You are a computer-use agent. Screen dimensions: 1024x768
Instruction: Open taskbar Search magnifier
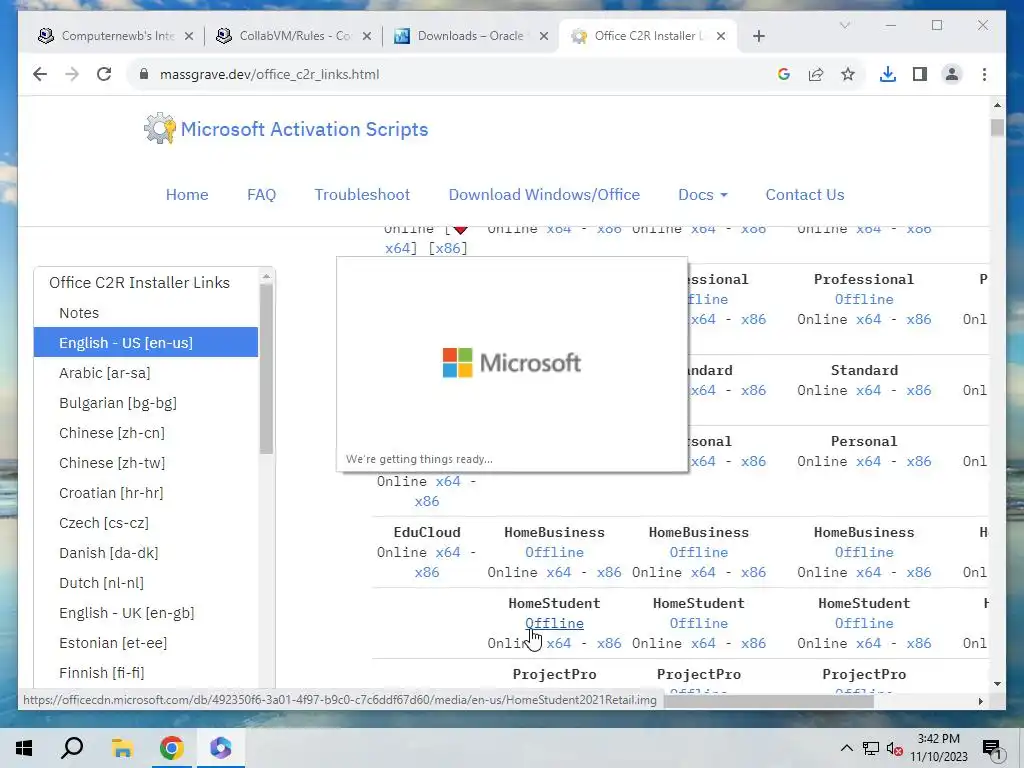(72, 748)
